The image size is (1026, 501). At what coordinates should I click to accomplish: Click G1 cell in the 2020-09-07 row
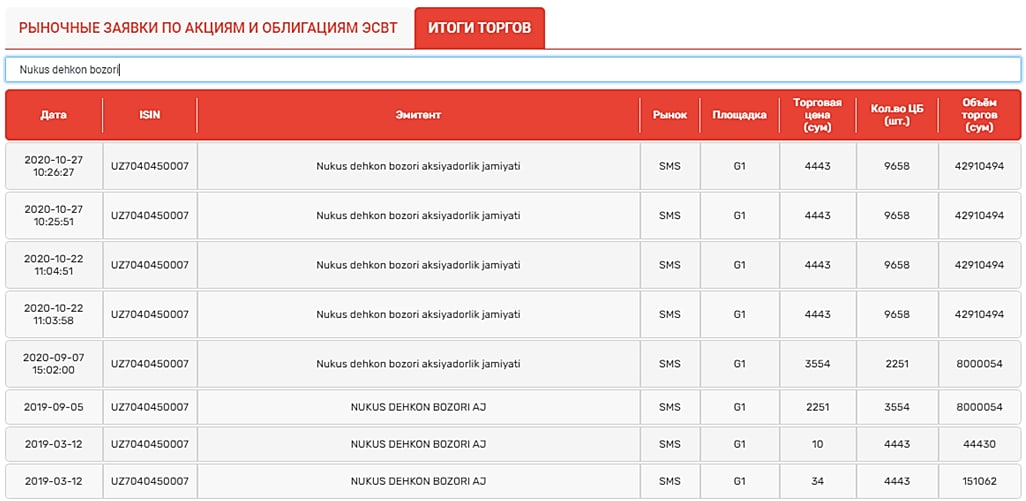(739, 364)
